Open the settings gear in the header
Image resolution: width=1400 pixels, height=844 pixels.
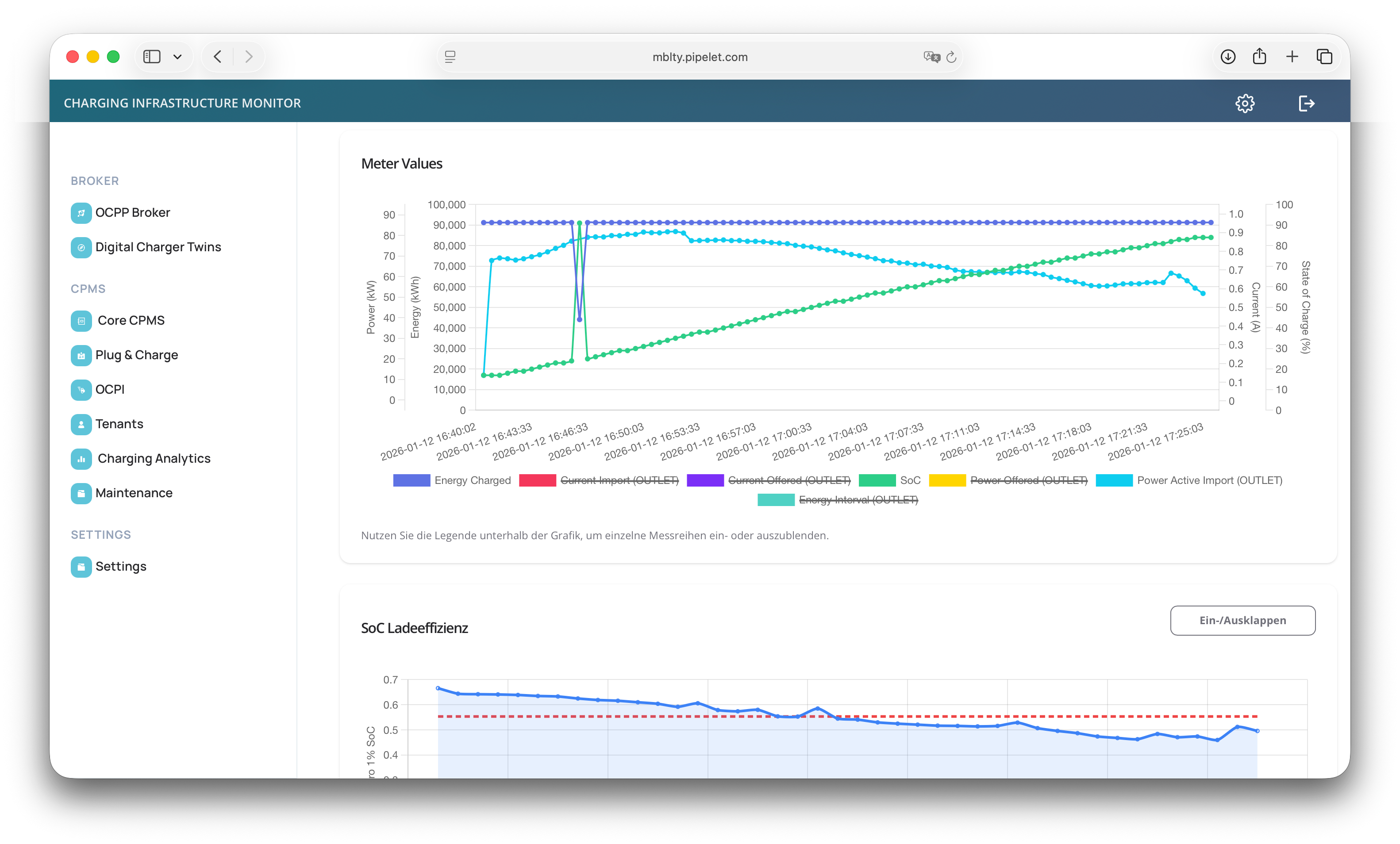tap(1245, 103)
